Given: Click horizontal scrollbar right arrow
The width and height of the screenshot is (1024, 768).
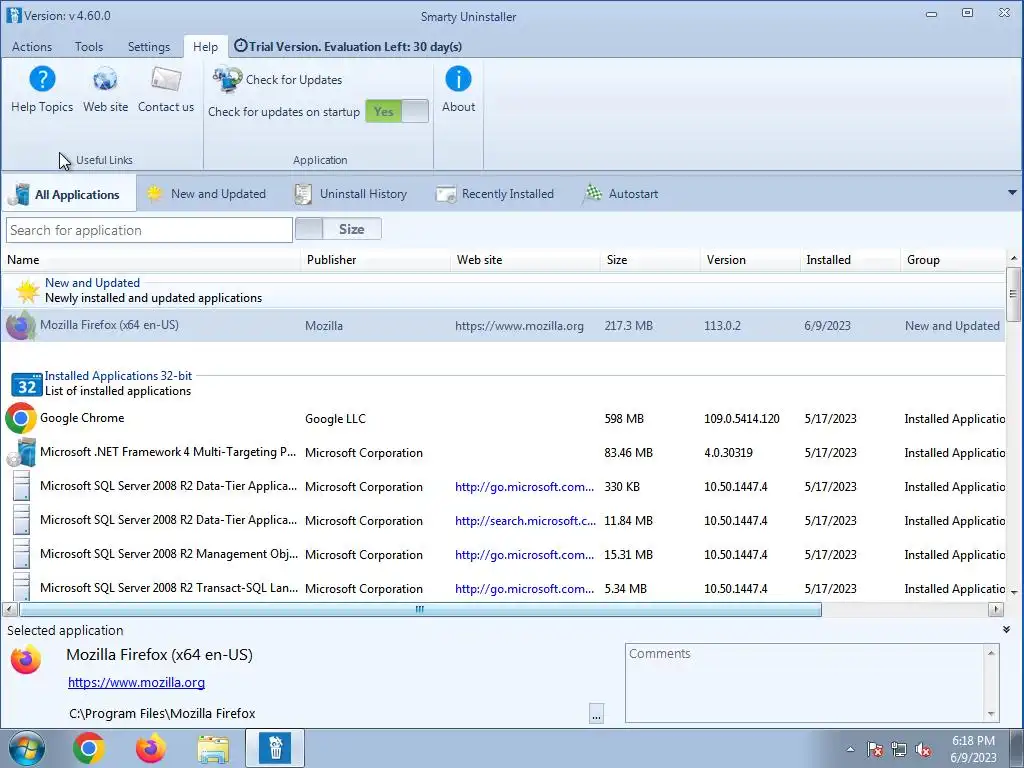Looking at the screenshot, I should pyautogui.click(x=996, y=609).
